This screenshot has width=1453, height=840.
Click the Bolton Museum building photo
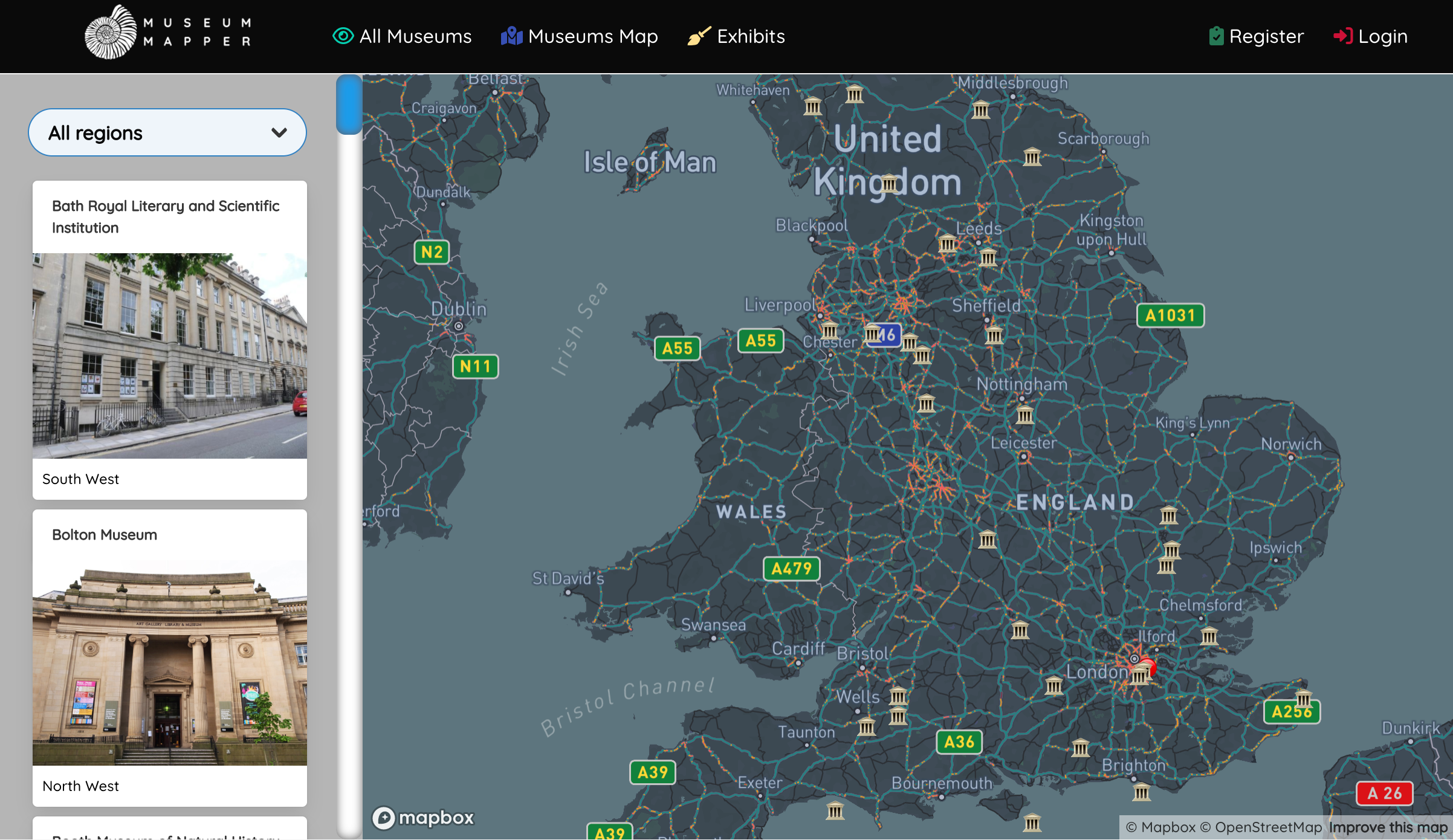point(170,663)
